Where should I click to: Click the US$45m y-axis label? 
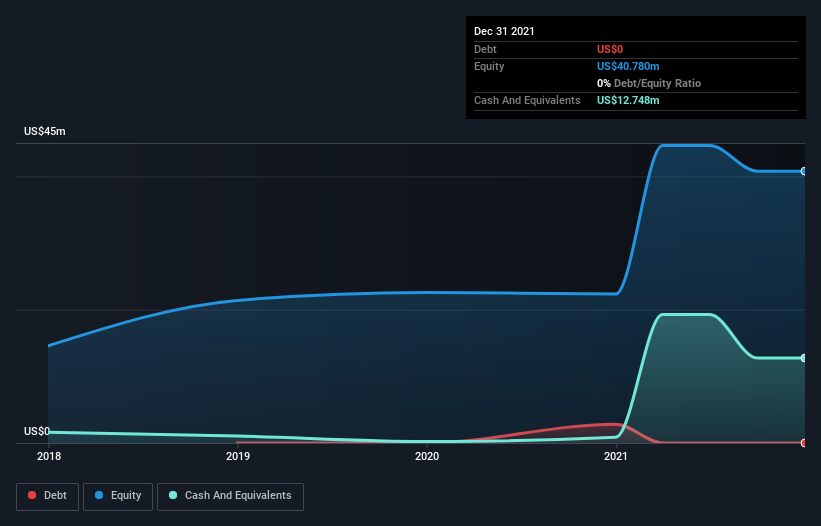45,131
